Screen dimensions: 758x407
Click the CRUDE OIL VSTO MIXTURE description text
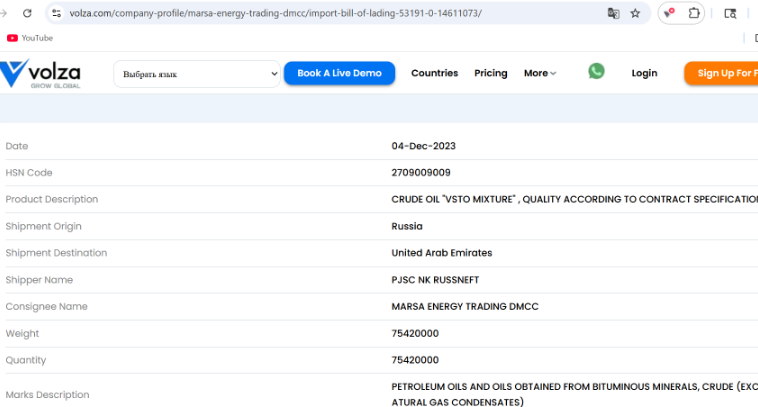click(x=575, y=199)
